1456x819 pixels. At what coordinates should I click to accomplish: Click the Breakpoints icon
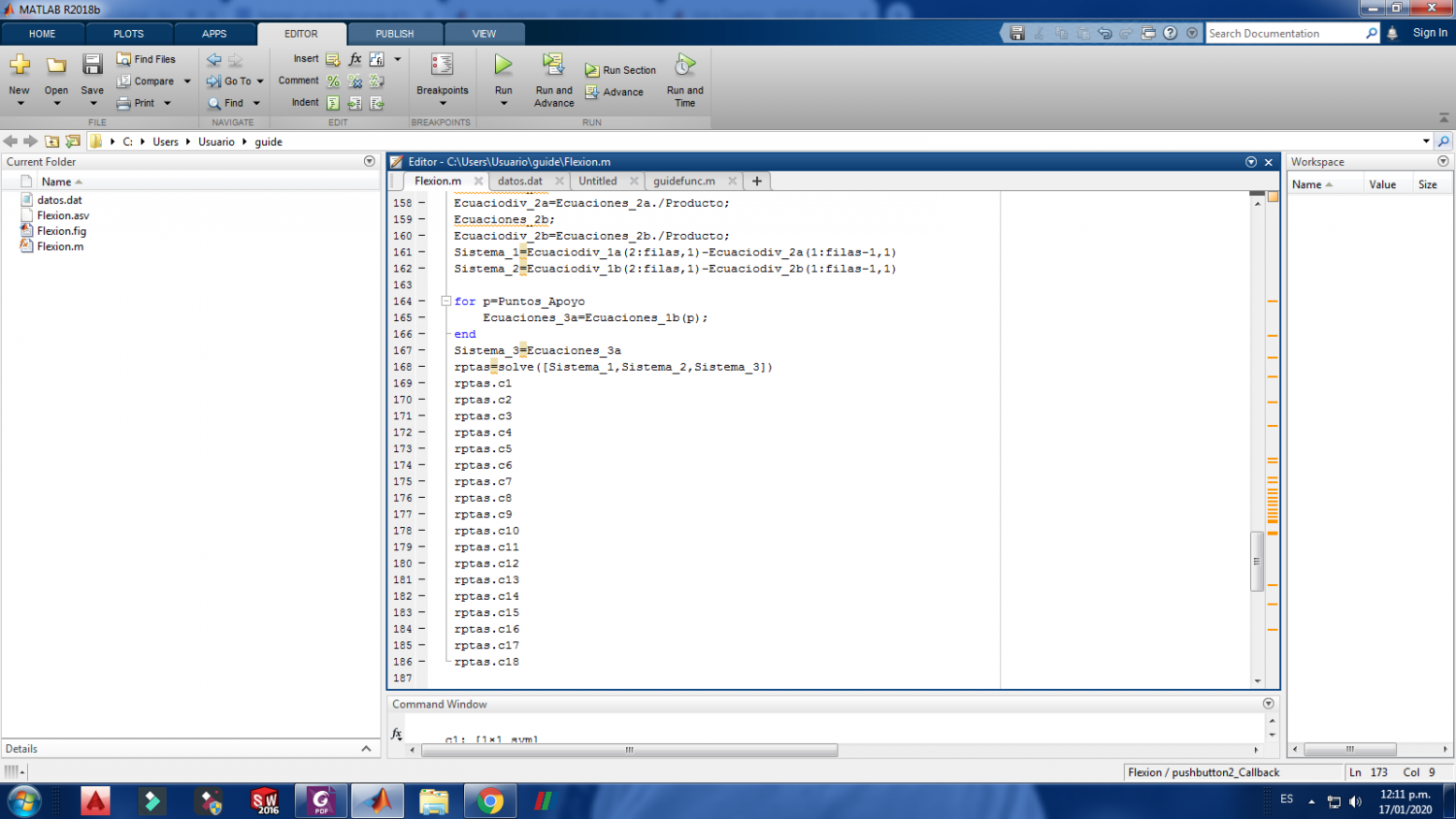click(443, 66)
